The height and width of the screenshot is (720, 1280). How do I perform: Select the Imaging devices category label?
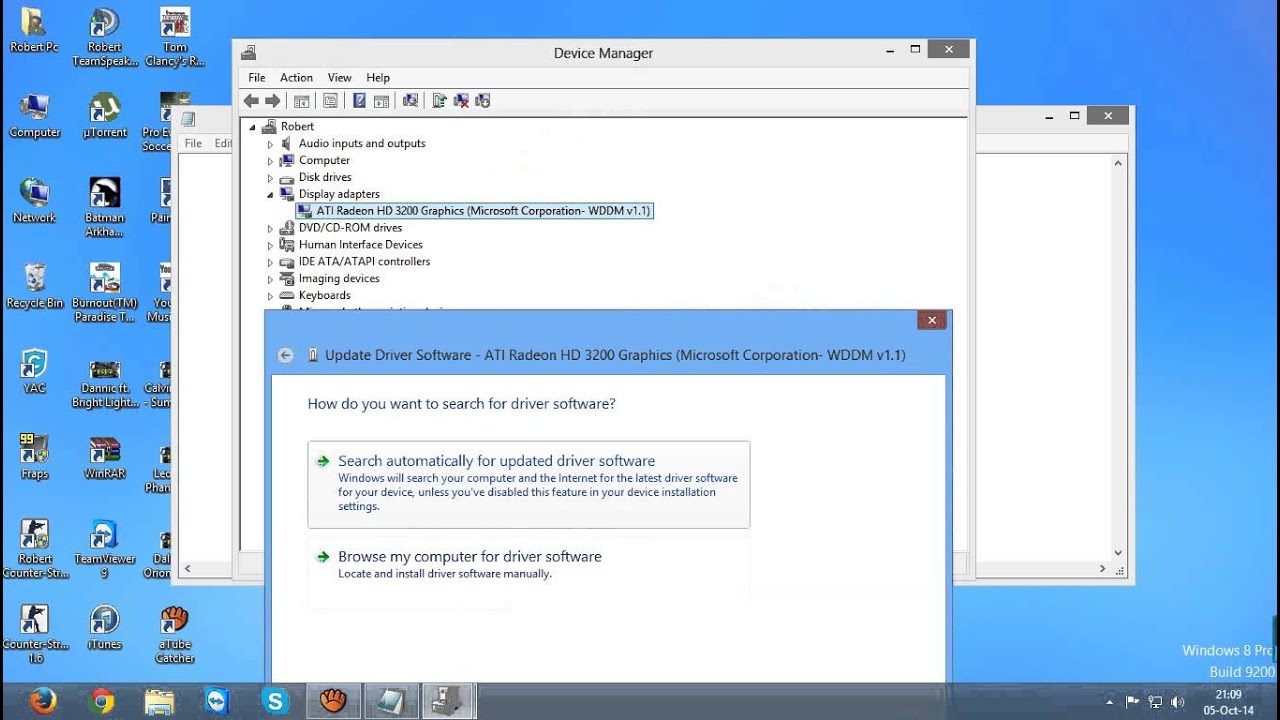point(339,279)
